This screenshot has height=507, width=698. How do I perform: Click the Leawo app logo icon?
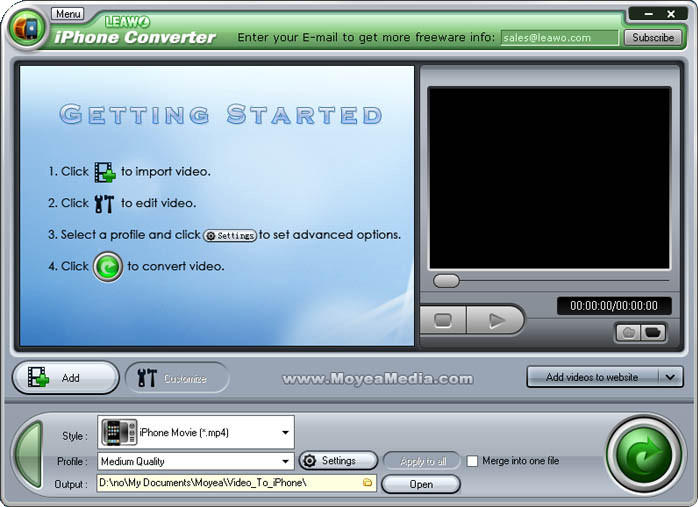[x=27, y=28]
